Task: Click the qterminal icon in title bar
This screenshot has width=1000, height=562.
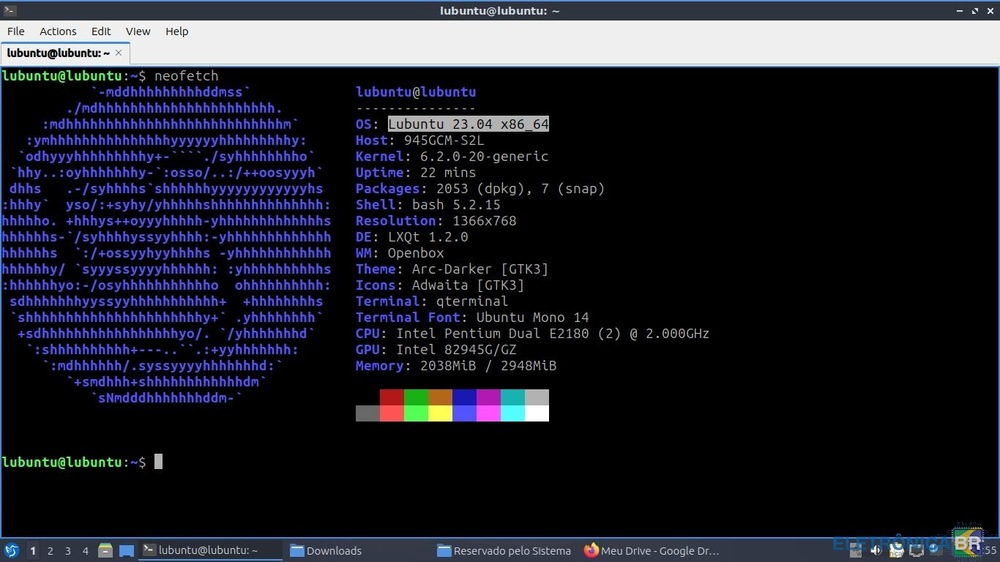Action: [9, 10]
